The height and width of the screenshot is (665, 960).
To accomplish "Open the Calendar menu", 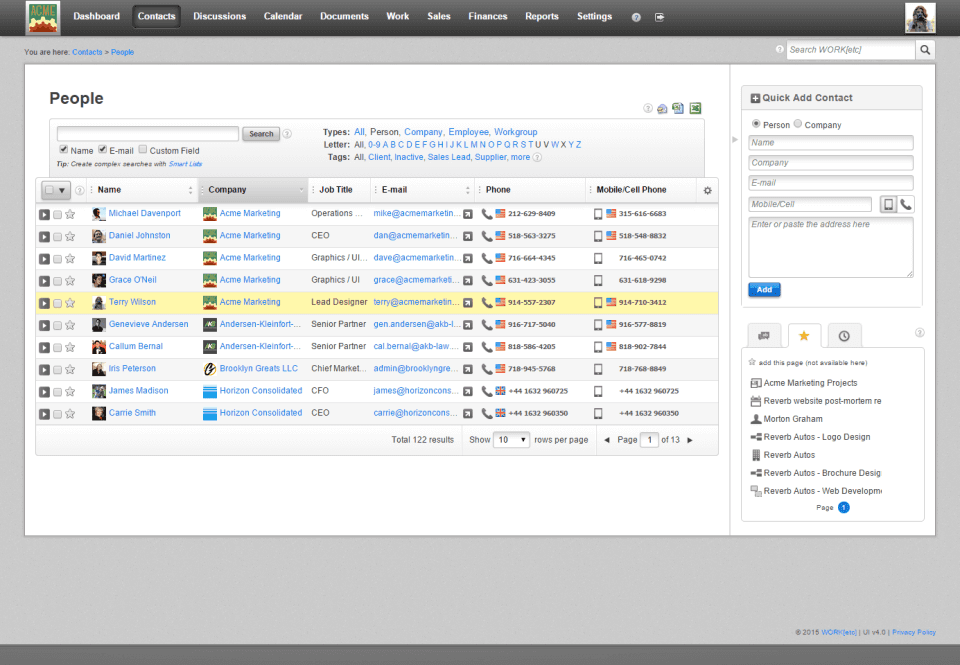I will [283, 17].
